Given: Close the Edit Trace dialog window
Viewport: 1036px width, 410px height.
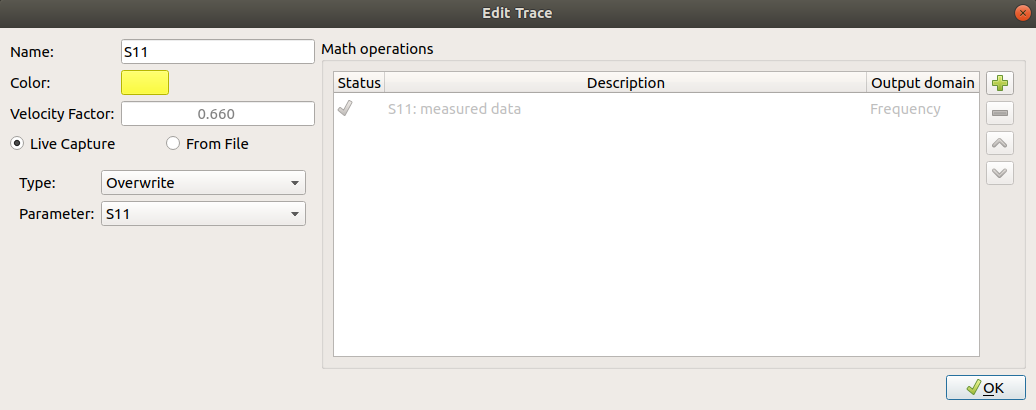Looking at the screenshot, I should 1023,13.
